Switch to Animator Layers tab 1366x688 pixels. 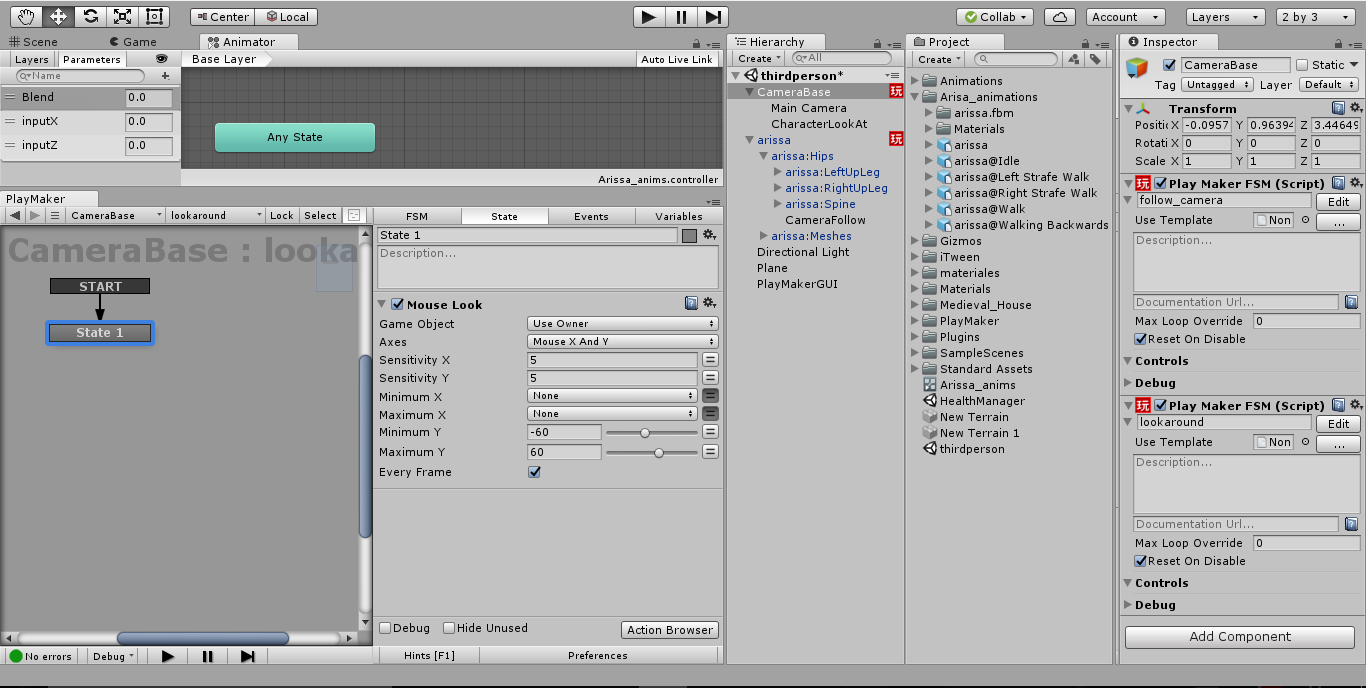coord(32,59)
